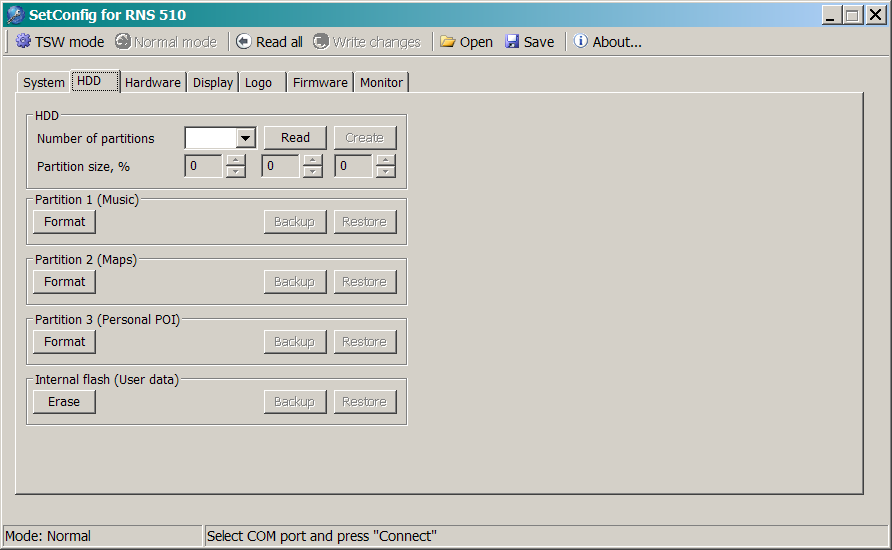Screen dimensions: 892x550
Task: Click Backup for Partition 3 (Personal POI)
Action: pyautogui.click(x=295, y=342)
